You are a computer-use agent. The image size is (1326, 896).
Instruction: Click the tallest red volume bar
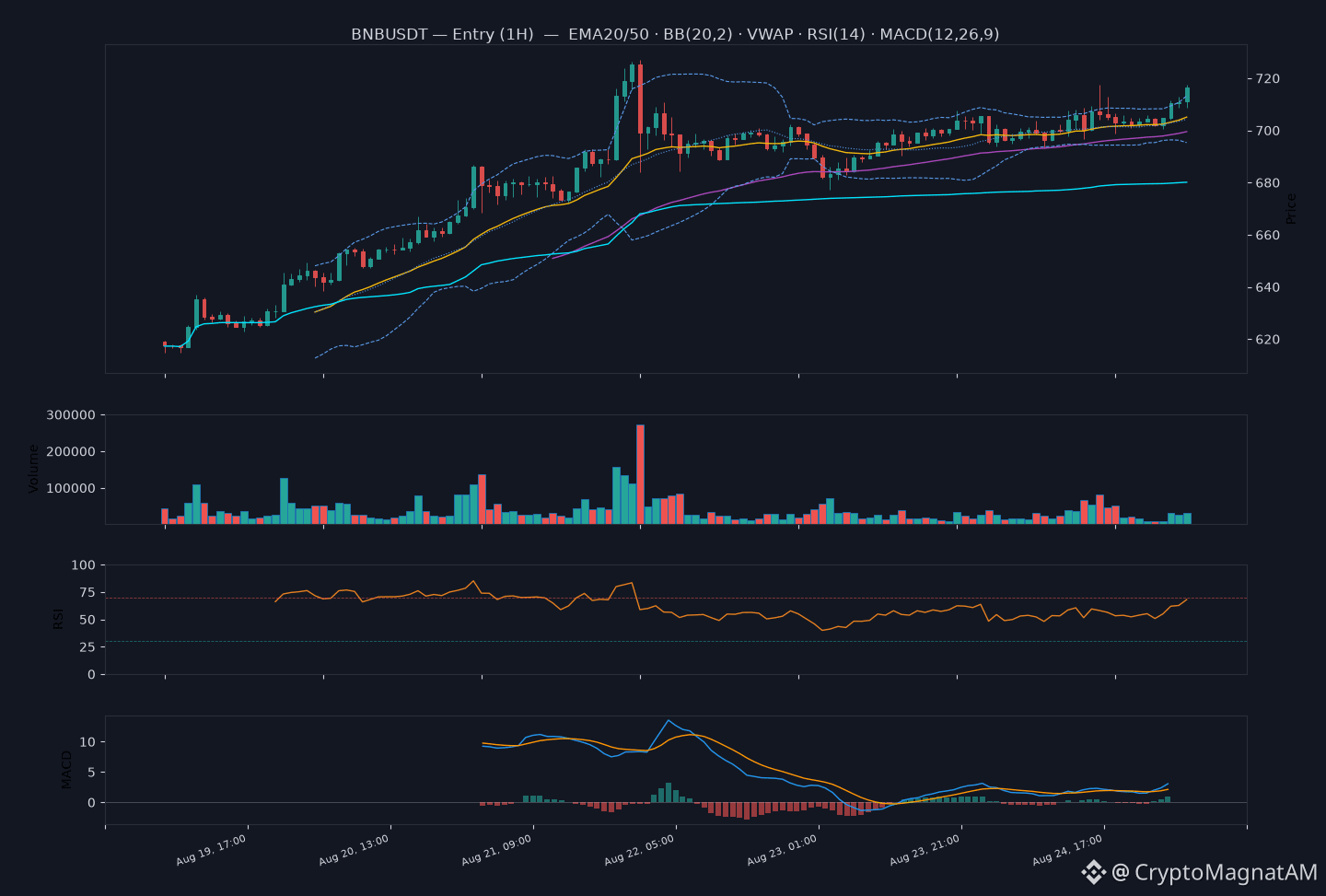point(640,474)
